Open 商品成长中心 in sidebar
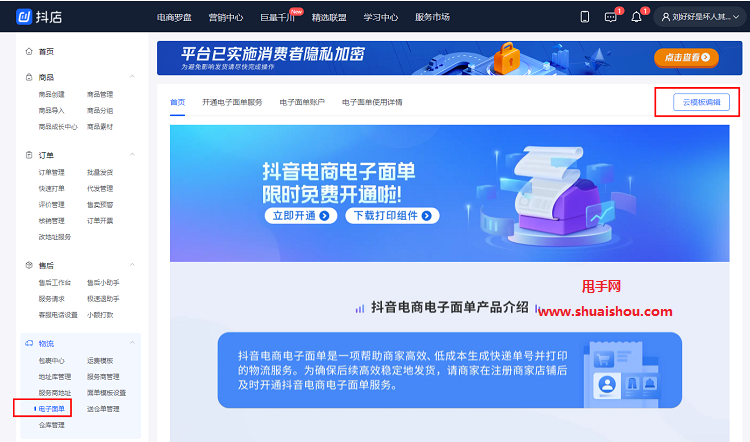Image resolution: width=750 pixels, height=442 pixels. tap(58, 127)
